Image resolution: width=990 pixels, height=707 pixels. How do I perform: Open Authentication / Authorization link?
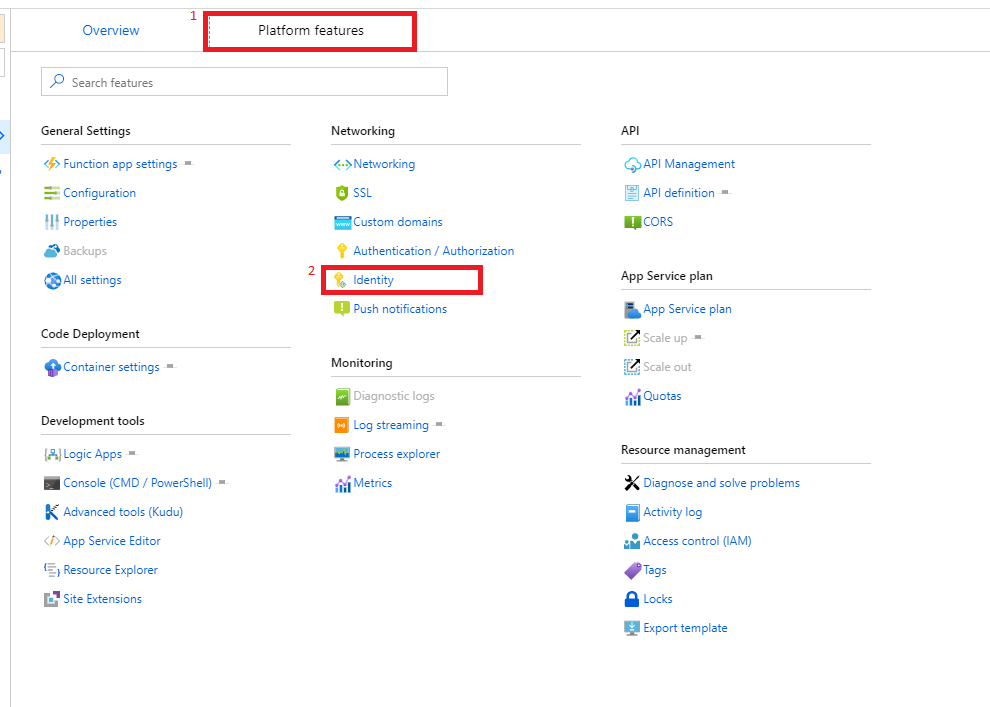pyautogui.click(x=433, y=251)
